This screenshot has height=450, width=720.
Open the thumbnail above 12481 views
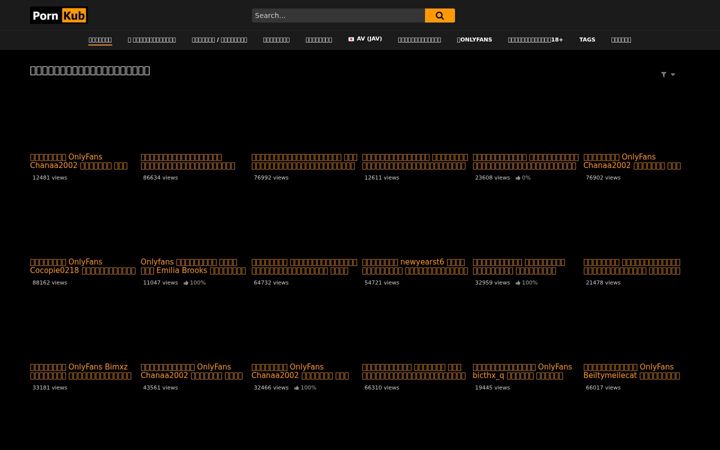(83, 122)
